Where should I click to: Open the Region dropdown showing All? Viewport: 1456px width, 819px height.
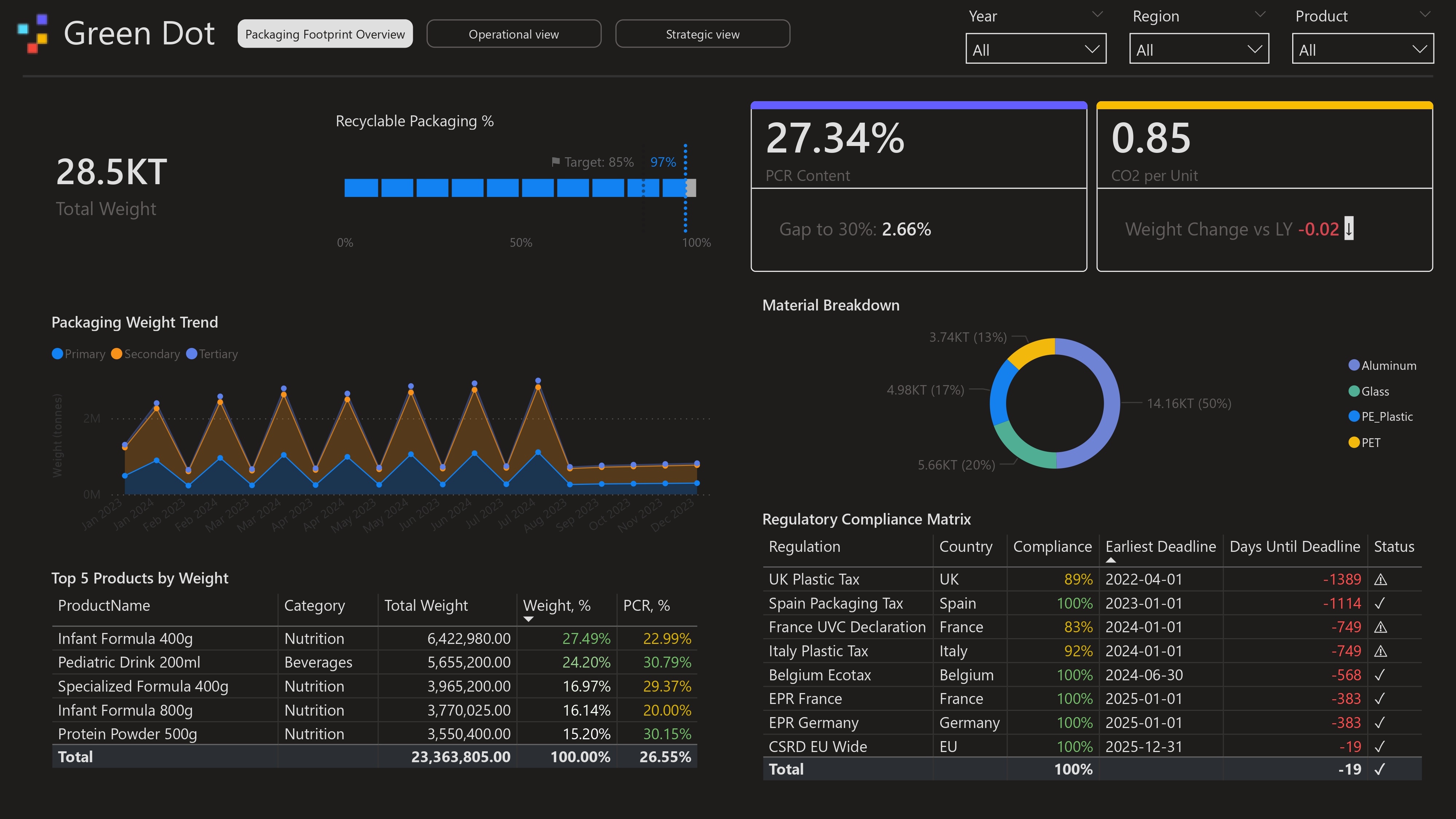point(1199,49)
